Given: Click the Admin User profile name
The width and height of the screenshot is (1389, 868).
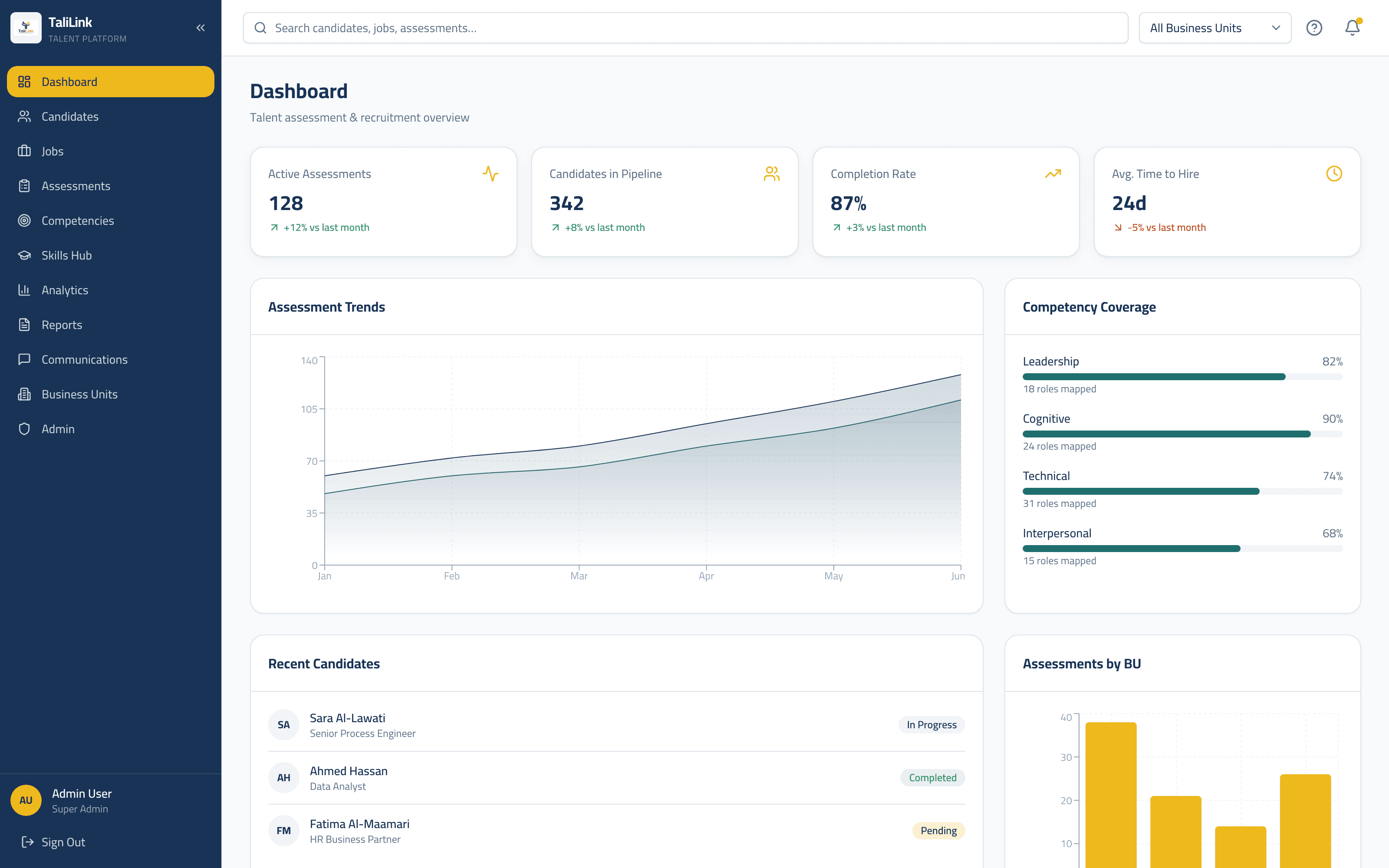Looking at the screenshot, I should 82,793.
